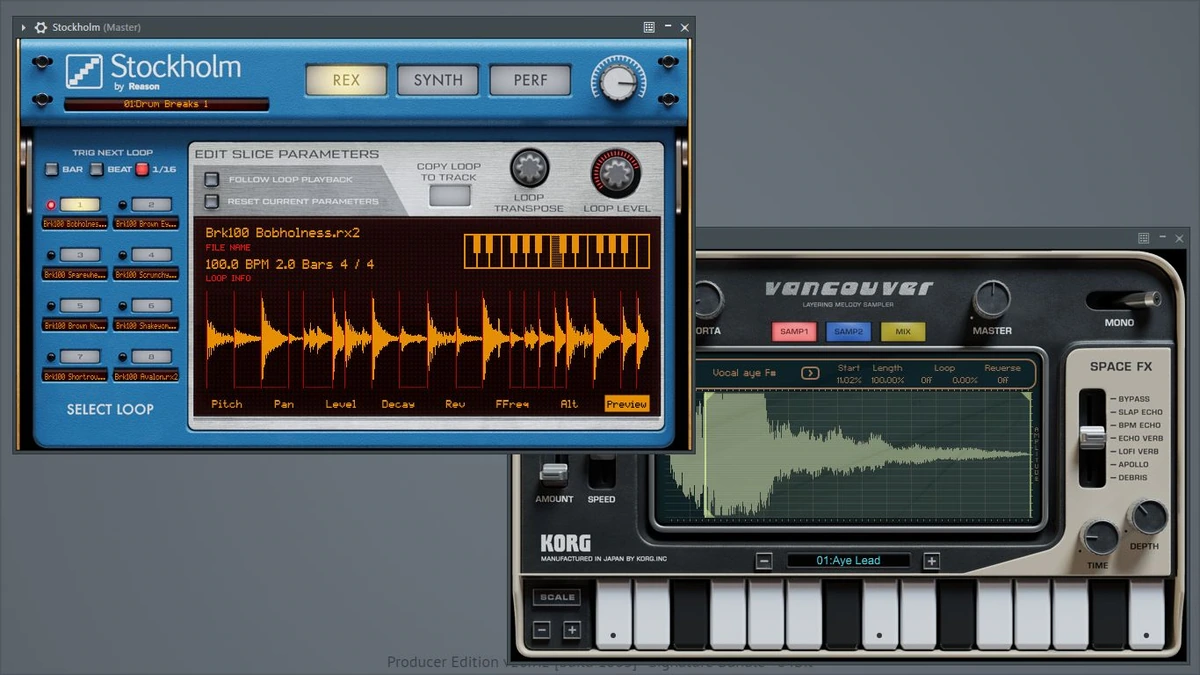Viewport: 1200px width, 675px height.
Task: Select loop slot 1
Action: [80, 205]
